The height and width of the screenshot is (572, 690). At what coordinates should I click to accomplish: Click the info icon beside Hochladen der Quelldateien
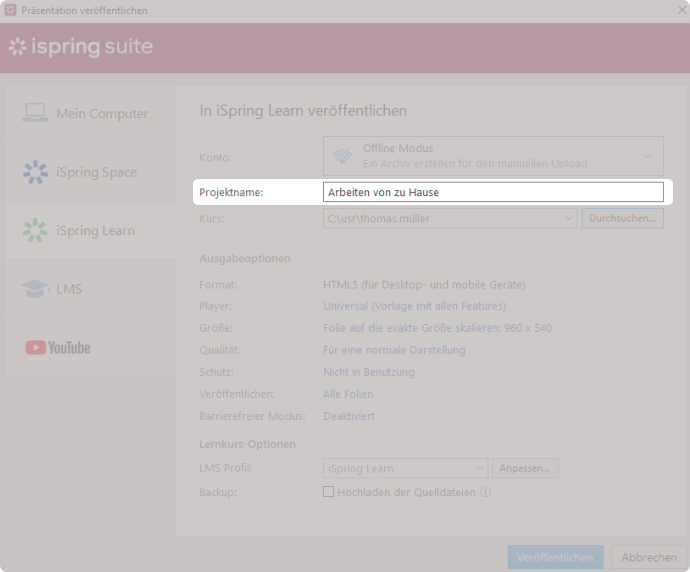pyautogui.click(x=485, y=492)
